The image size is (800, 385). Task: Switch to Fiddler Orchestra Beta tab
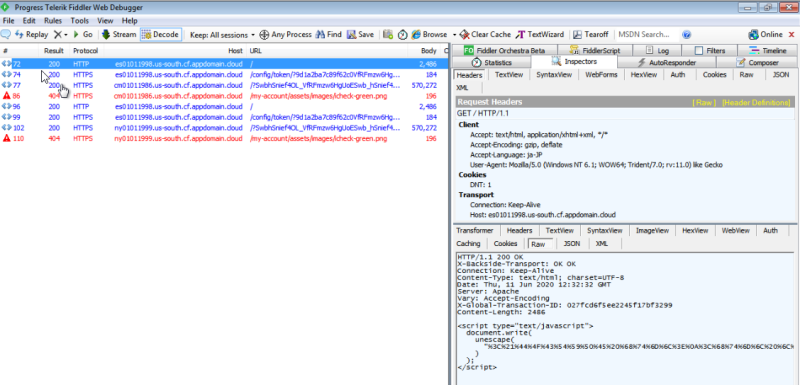(504, 50)
